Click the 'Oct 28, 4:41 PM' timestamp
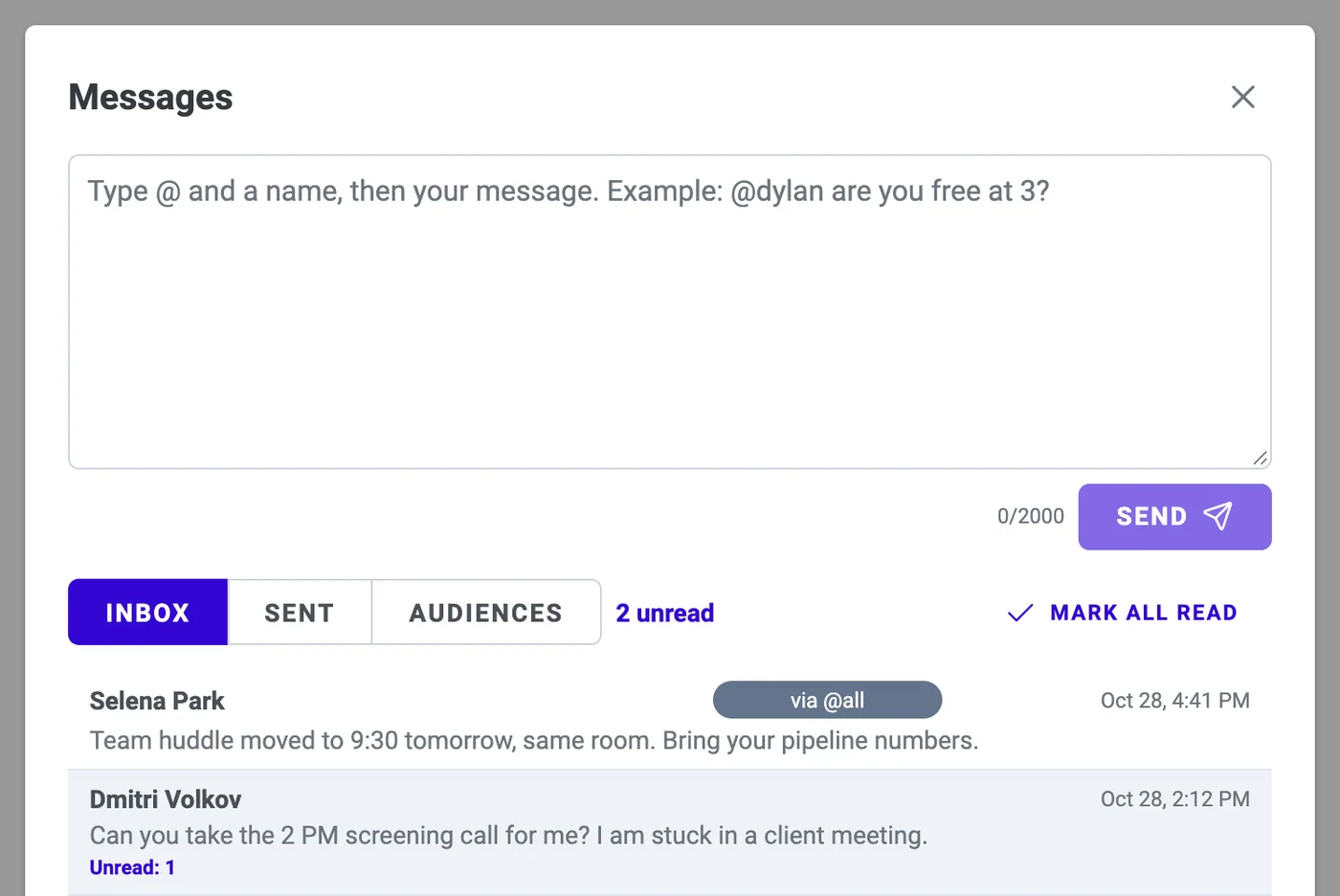The height and width of the screenshot is (896, 1340). pyautogui.click(x=1174, y=701)
